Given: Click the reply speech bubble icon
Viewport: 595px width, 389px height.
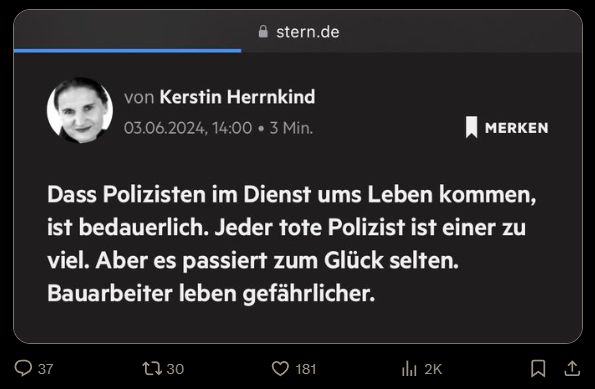Looking at the screenshot, I should (23, 368).
